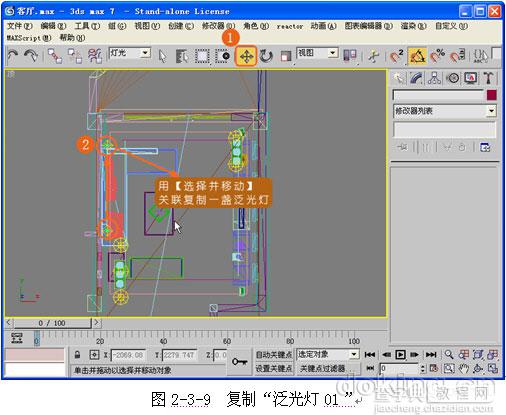The width and height of the screenshot is (506, 415).
Task: Open the 灯光 selection filter dropdown
Action: pyautogui.click(x=130, y=53)
